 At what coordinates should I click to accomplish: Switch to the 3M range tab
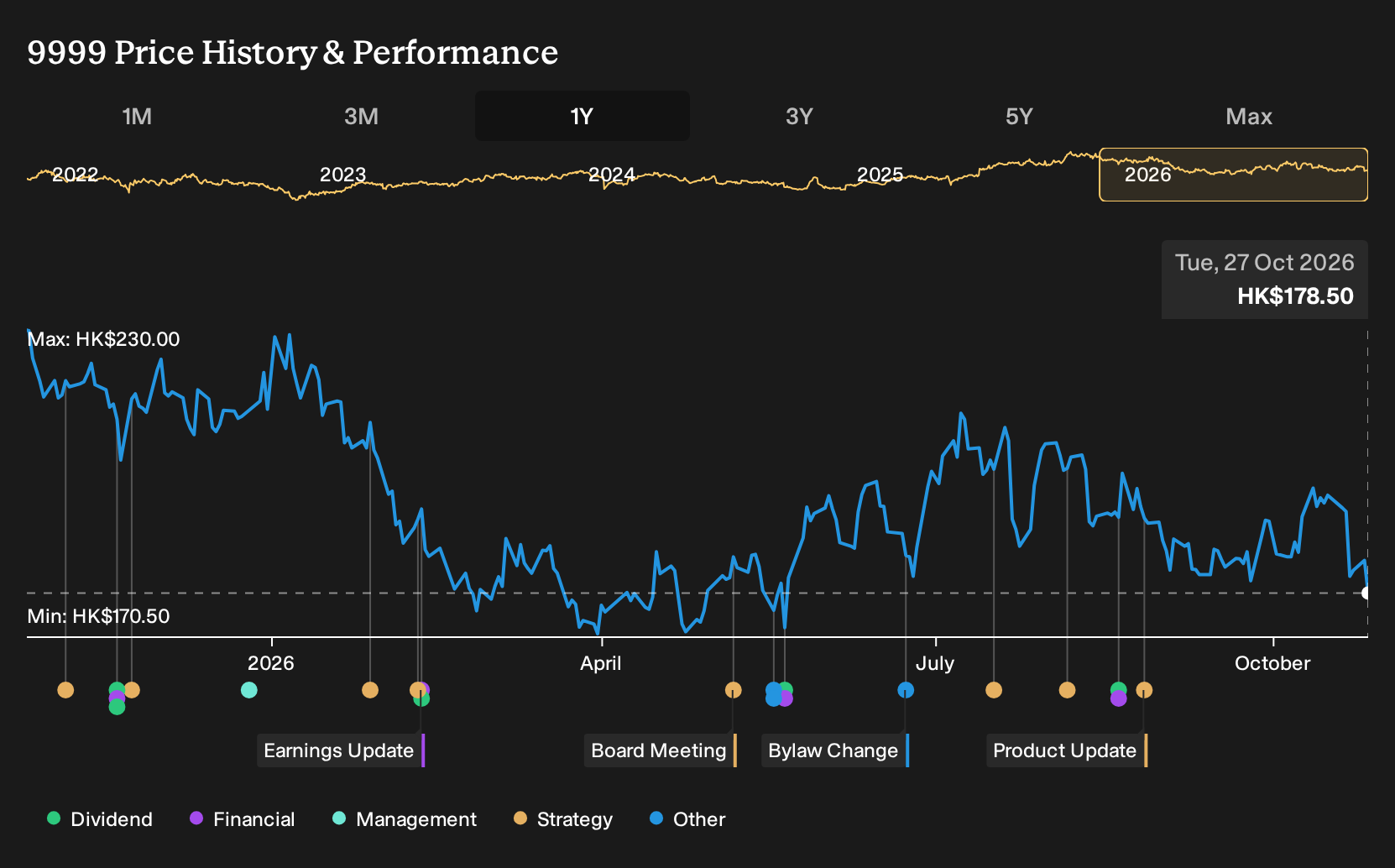tap(361, 117)
